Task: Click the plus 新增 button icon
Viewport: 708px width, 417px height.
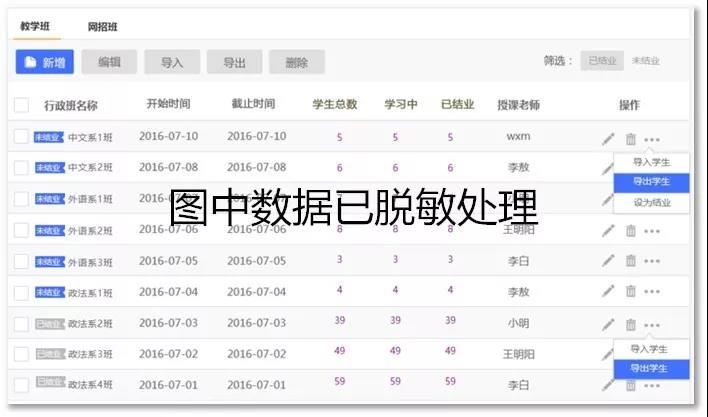Action: click(30, 62)
